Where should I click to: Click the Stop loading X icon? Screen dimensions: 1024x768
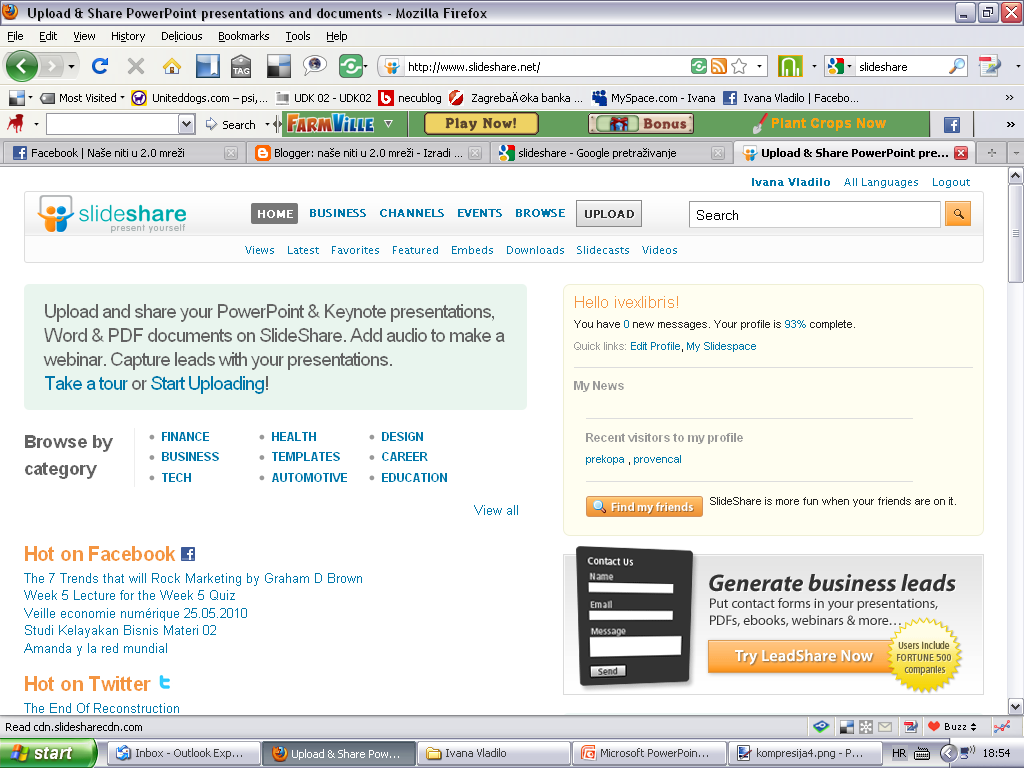(x=136, y=66)
